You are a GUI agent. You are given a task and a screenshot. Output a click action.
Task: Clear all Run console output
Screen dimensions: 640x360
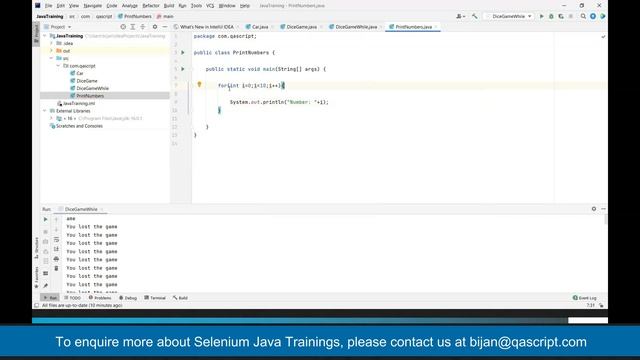(56, 268)
